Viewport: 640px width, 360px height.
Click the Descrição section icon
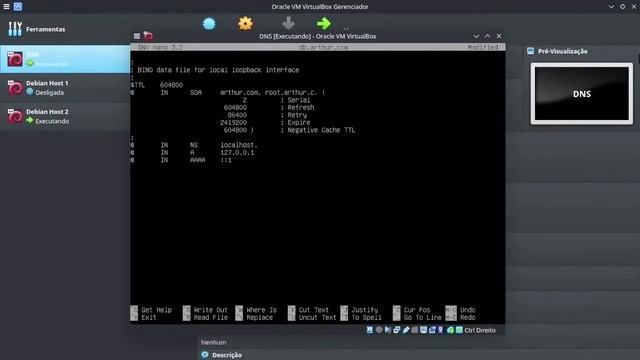coord(205,355)
